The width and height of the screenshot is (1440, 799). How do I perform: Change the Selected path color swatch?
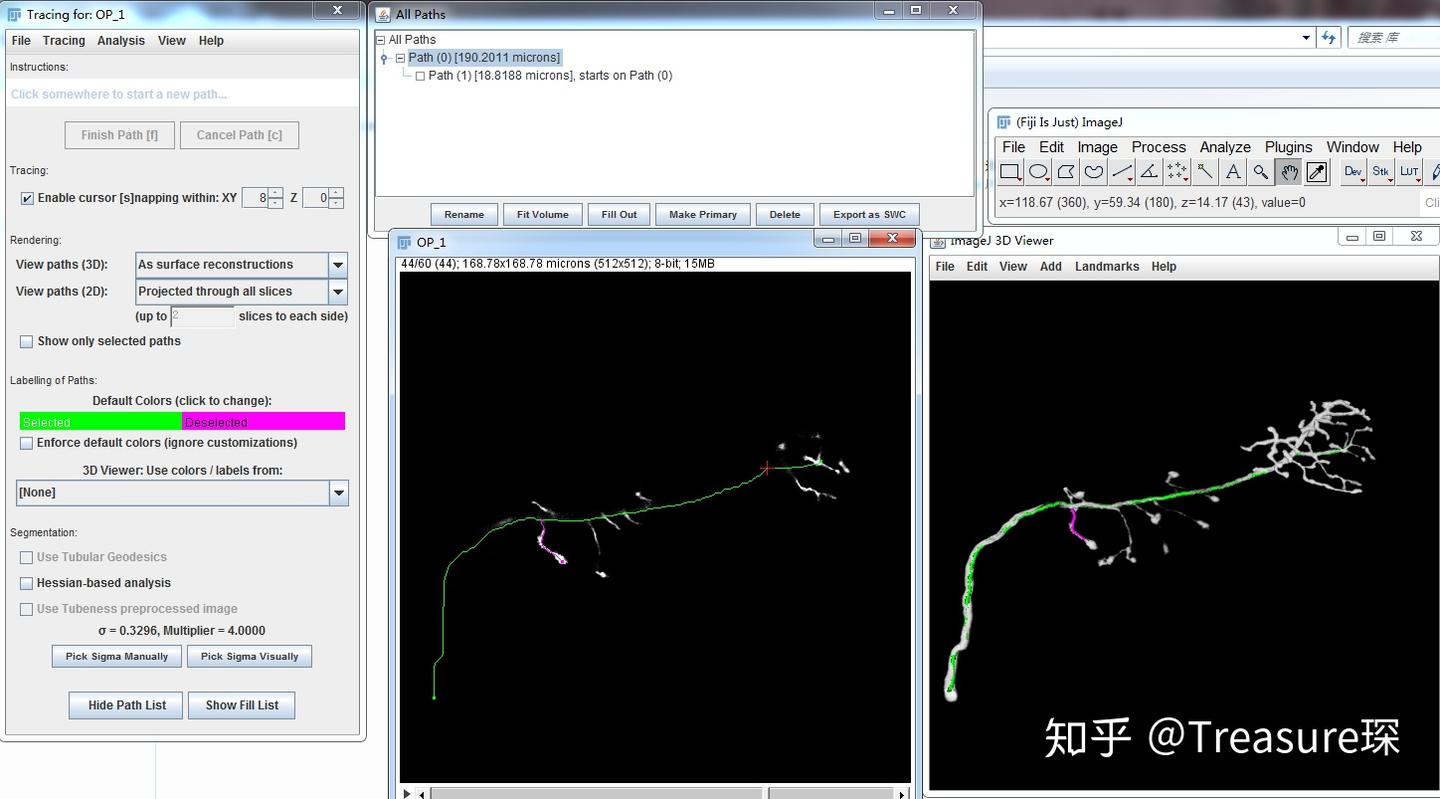click(100, 421)
